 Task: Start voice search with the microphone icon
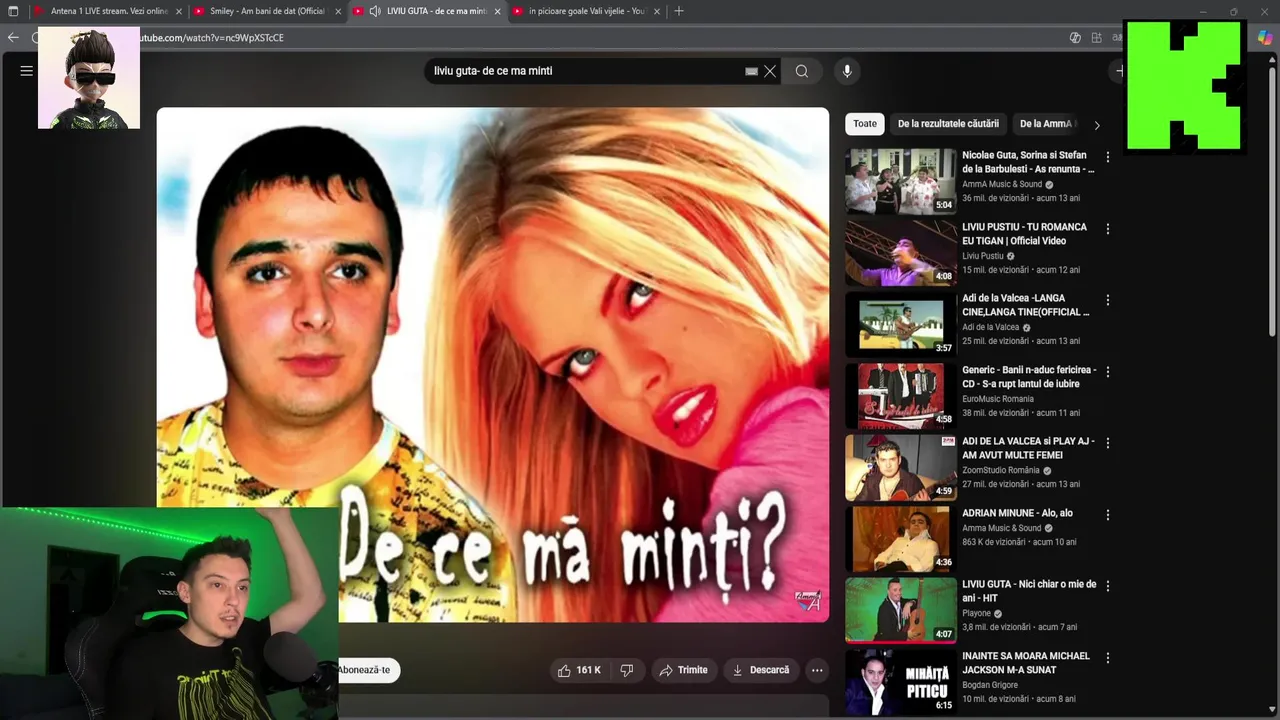pos(847,71)
